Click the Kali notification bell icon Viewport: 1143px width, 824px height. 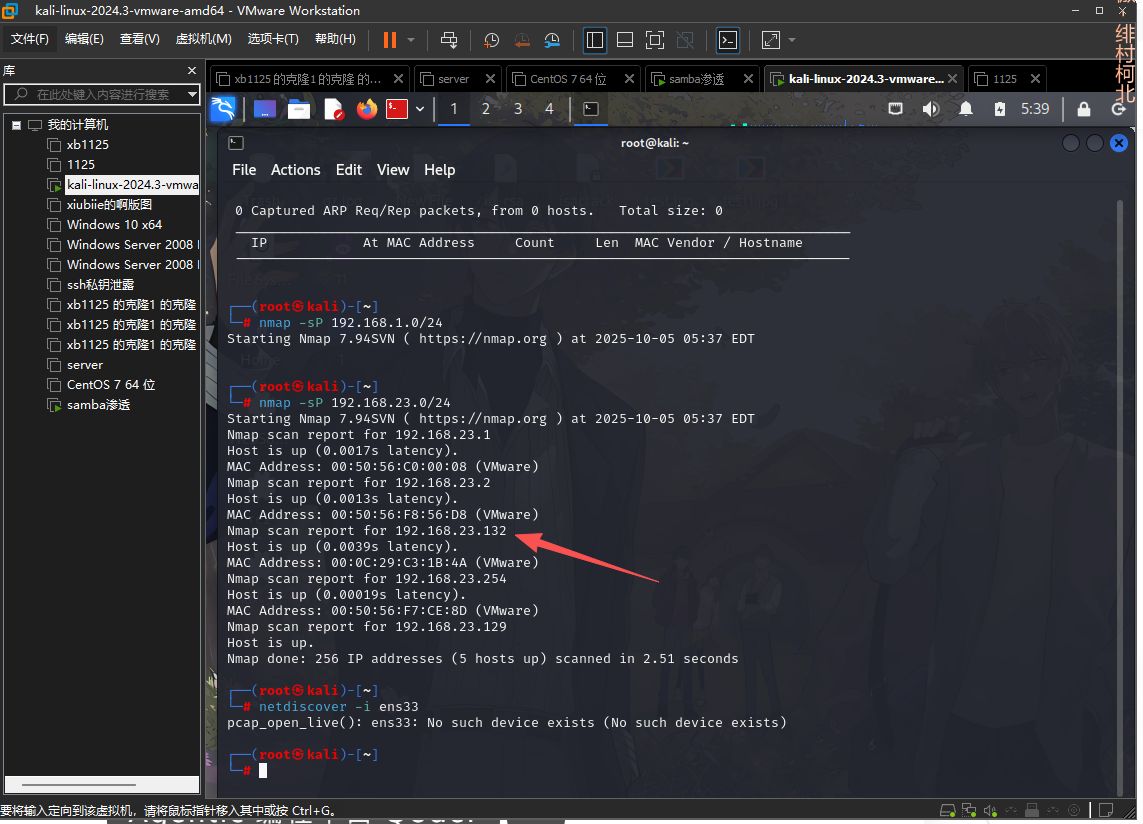966,109
